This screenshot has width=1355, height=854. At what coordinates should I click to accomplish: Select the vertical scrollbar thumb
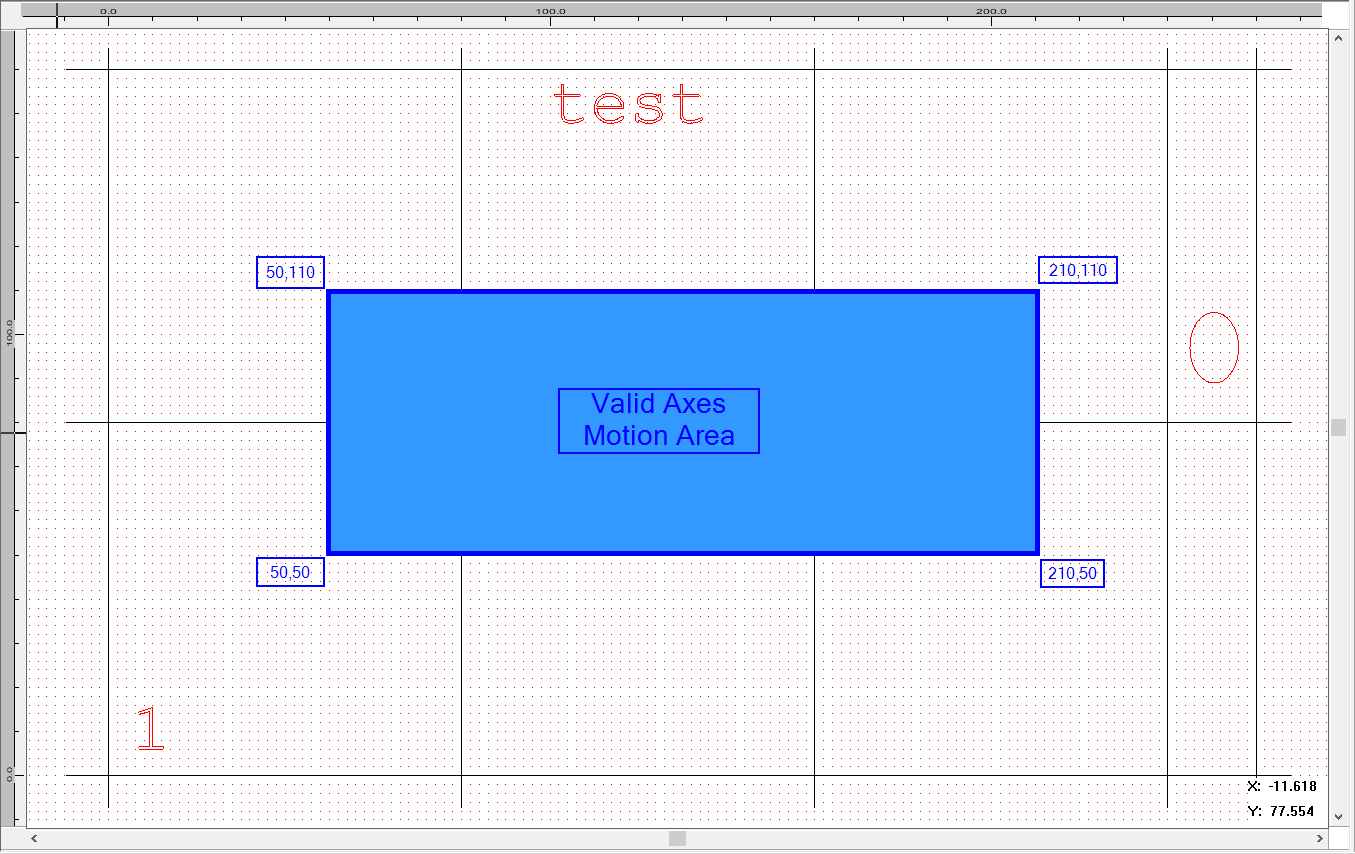1338,427
